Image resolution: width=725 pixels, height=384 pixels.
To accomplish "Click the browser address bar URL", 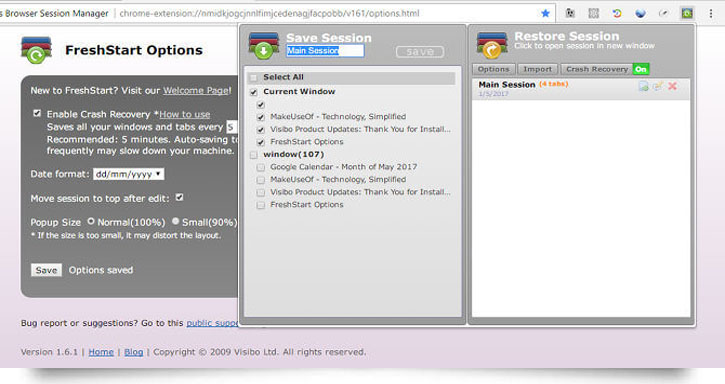I will click(x=269, y=13).
